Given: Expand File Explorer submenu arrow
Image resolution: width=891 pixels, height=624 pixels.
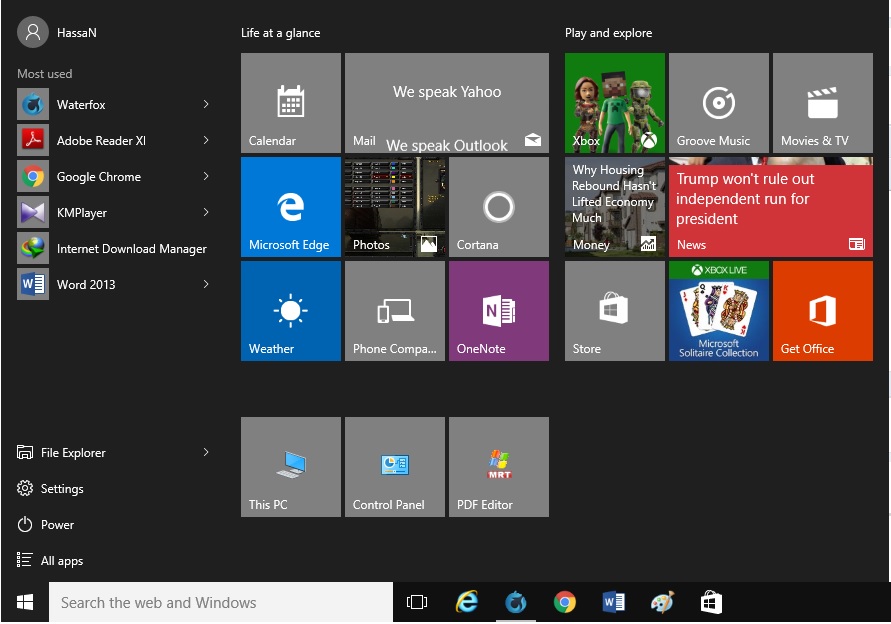Looking at the screenshot, I should (x=206, y=453).
